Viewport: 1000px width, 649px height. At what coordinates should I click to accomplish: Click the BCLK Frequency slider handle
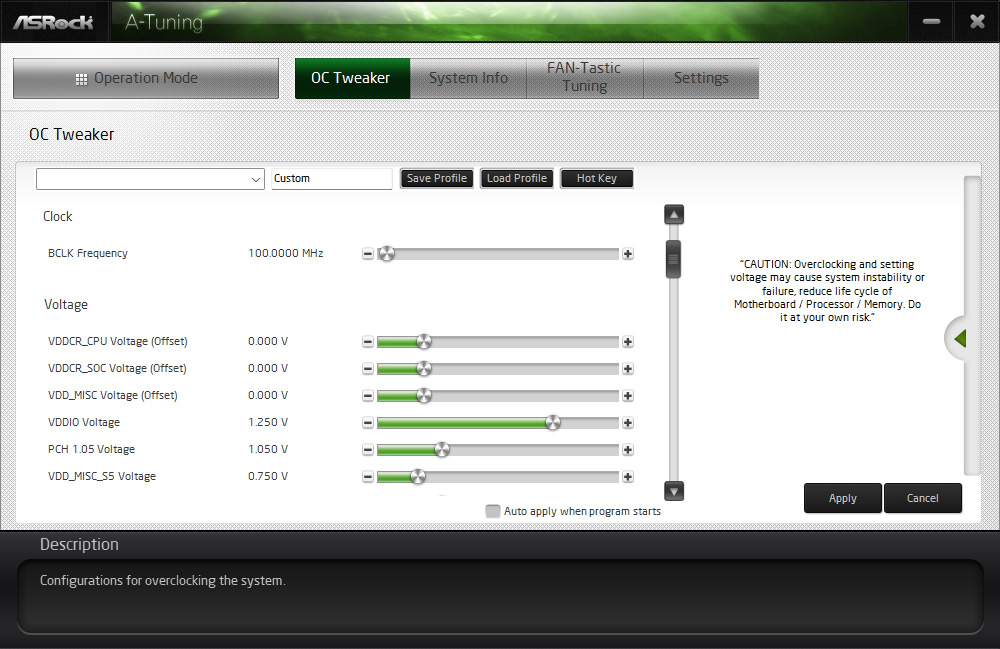pyautogui.click(x=386, y=254)
